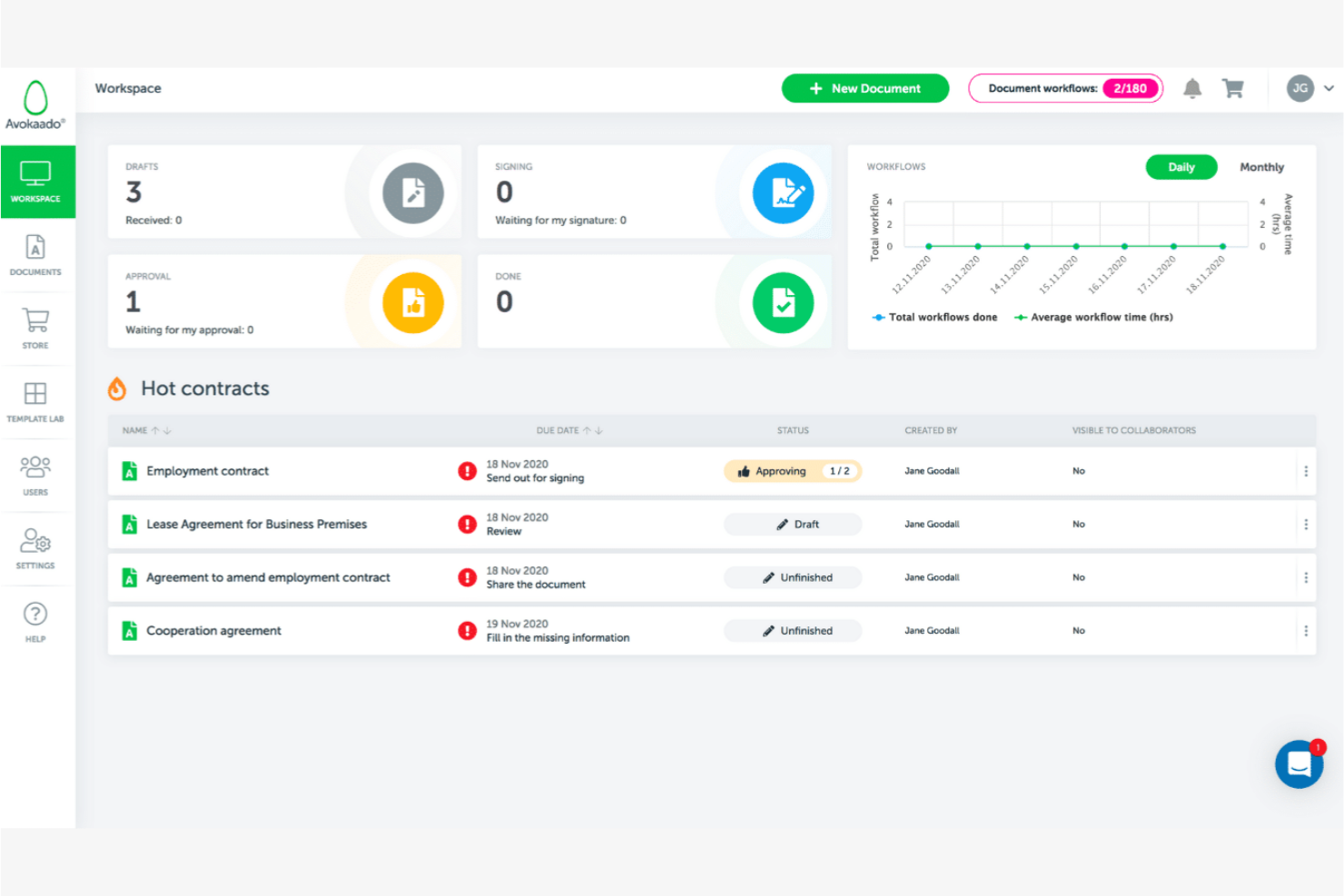Click the notification bell icon

point(1192,88)
